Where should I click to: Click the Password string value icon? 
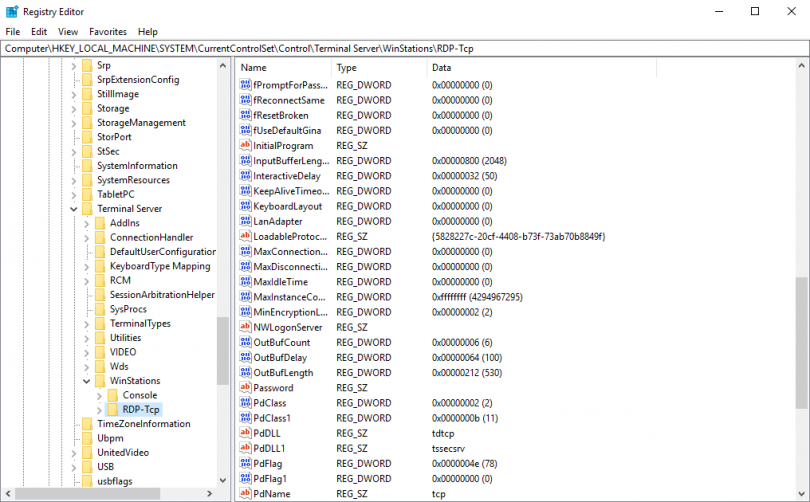245,387
